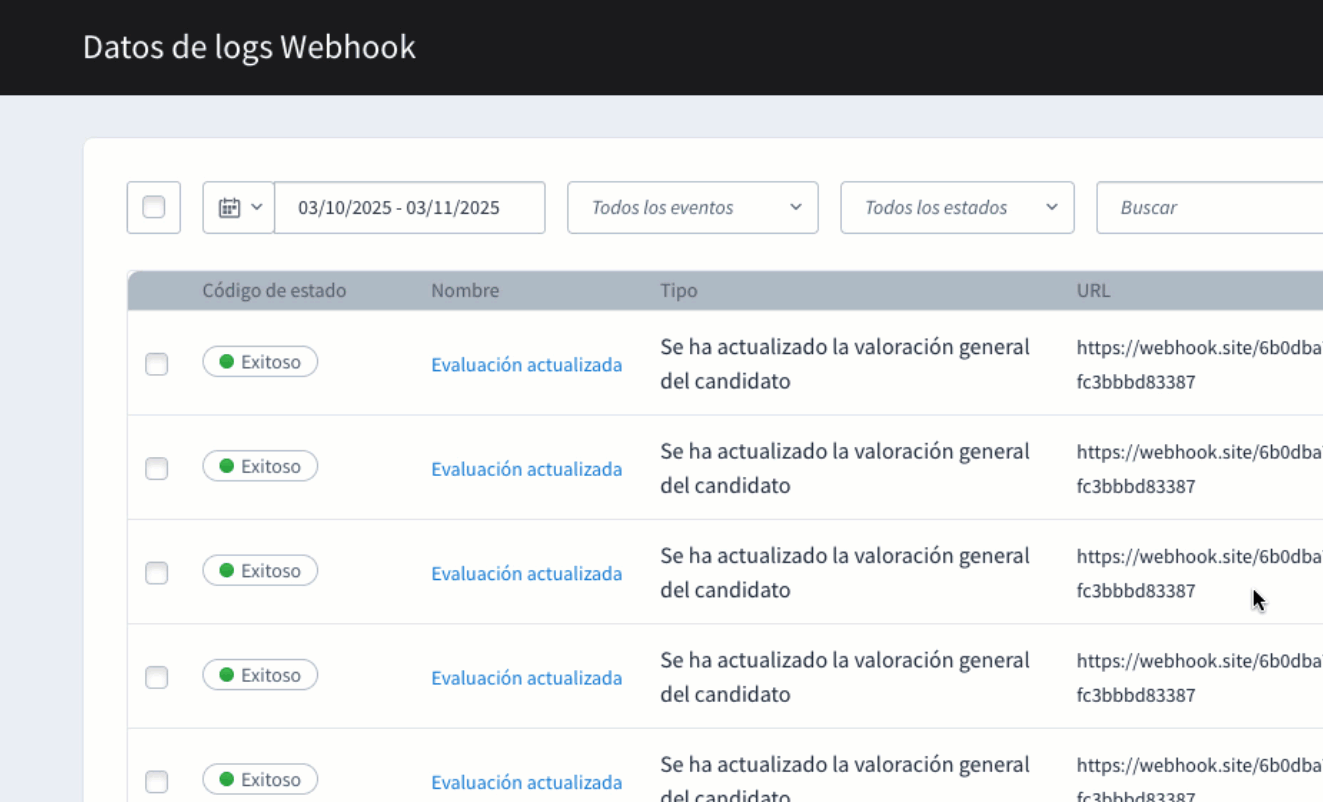Check the checkbox on the third log row
1323x802 pixels.
pos(156,573)
